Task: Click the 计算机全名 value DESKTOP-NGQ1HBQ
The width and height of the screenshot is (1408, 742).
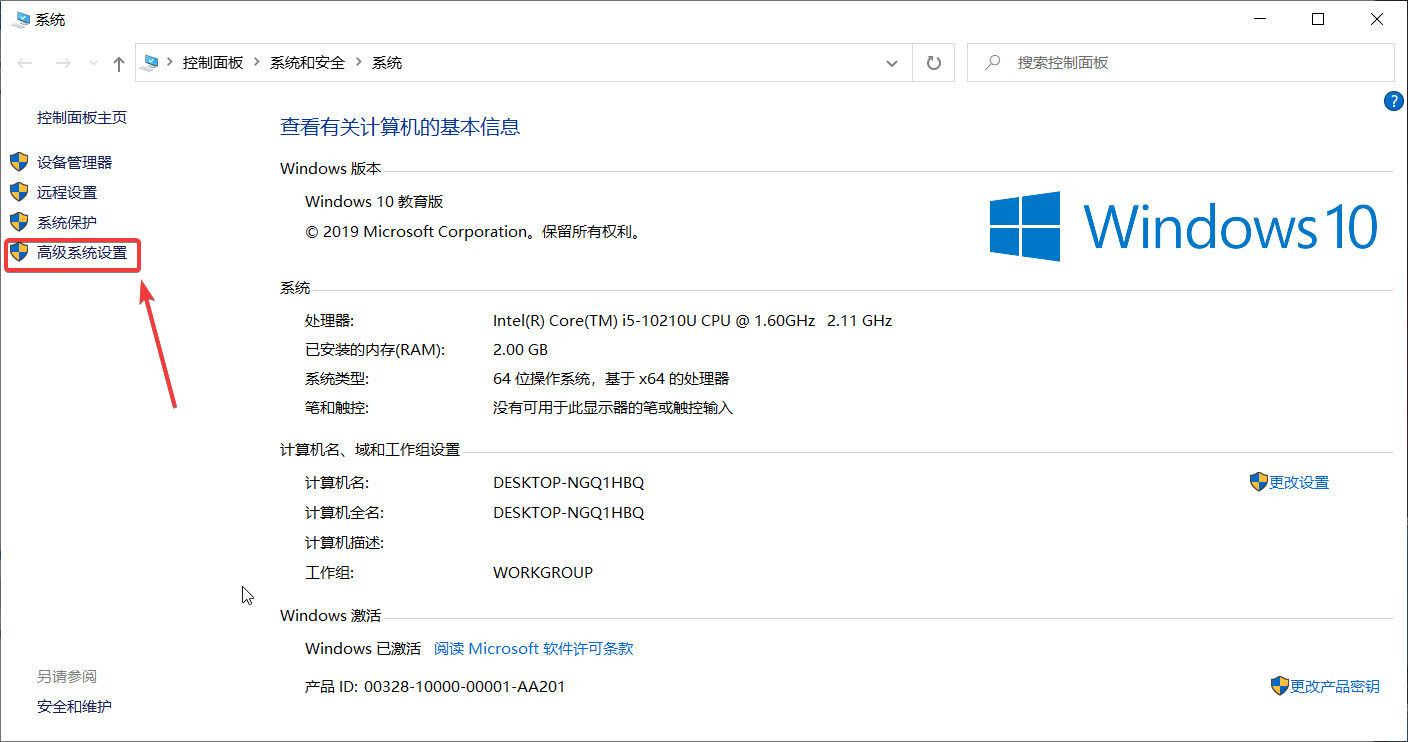Action: (x=568, y=512)
